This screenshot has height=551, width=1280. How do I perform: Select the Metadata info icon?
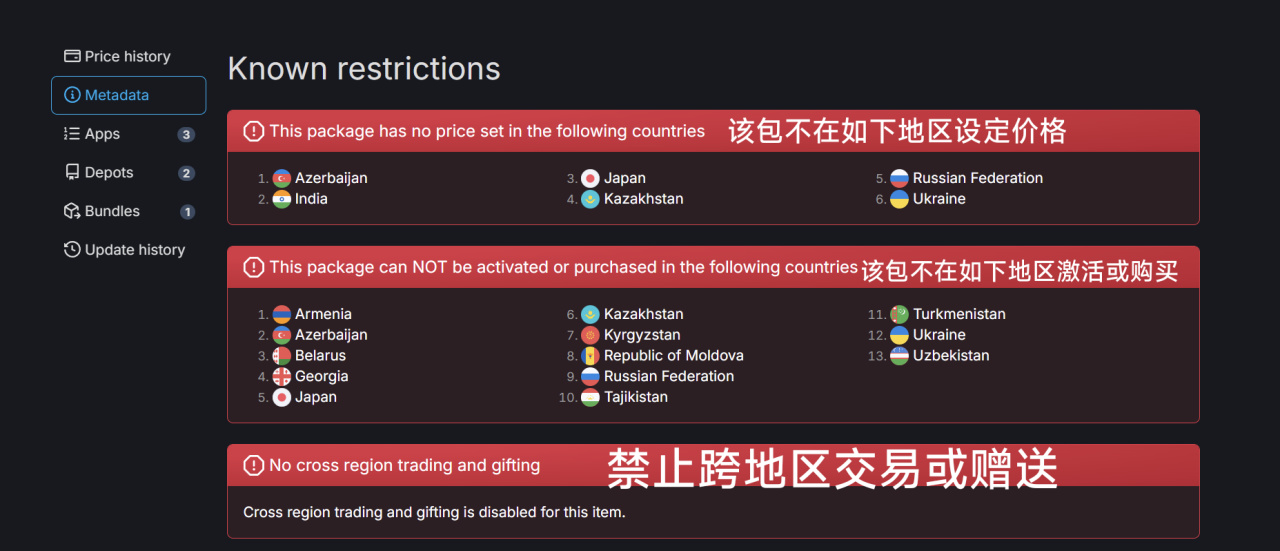coord(72,95)
